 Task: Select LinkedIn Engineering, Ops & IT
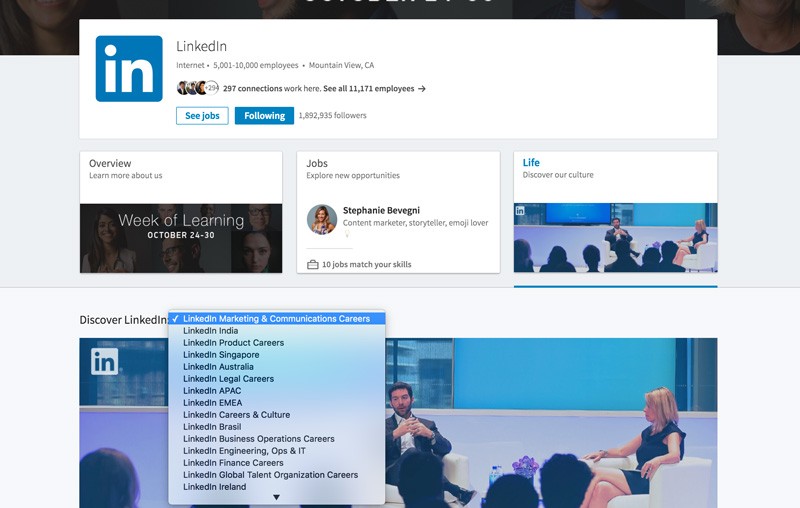[277, 451]
